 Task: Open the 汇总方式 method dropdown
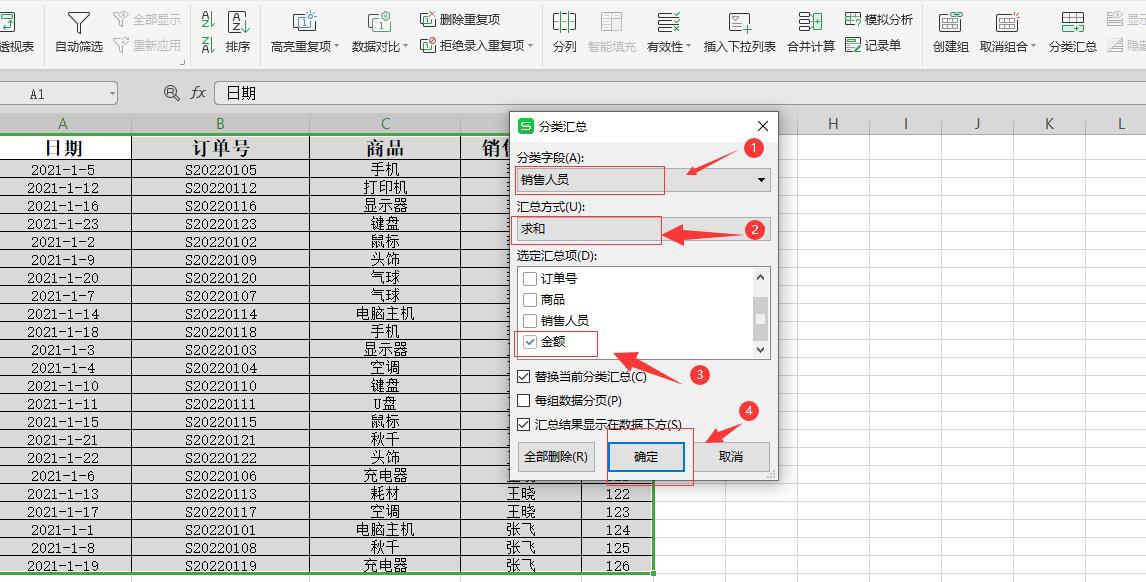coord(762,229)
